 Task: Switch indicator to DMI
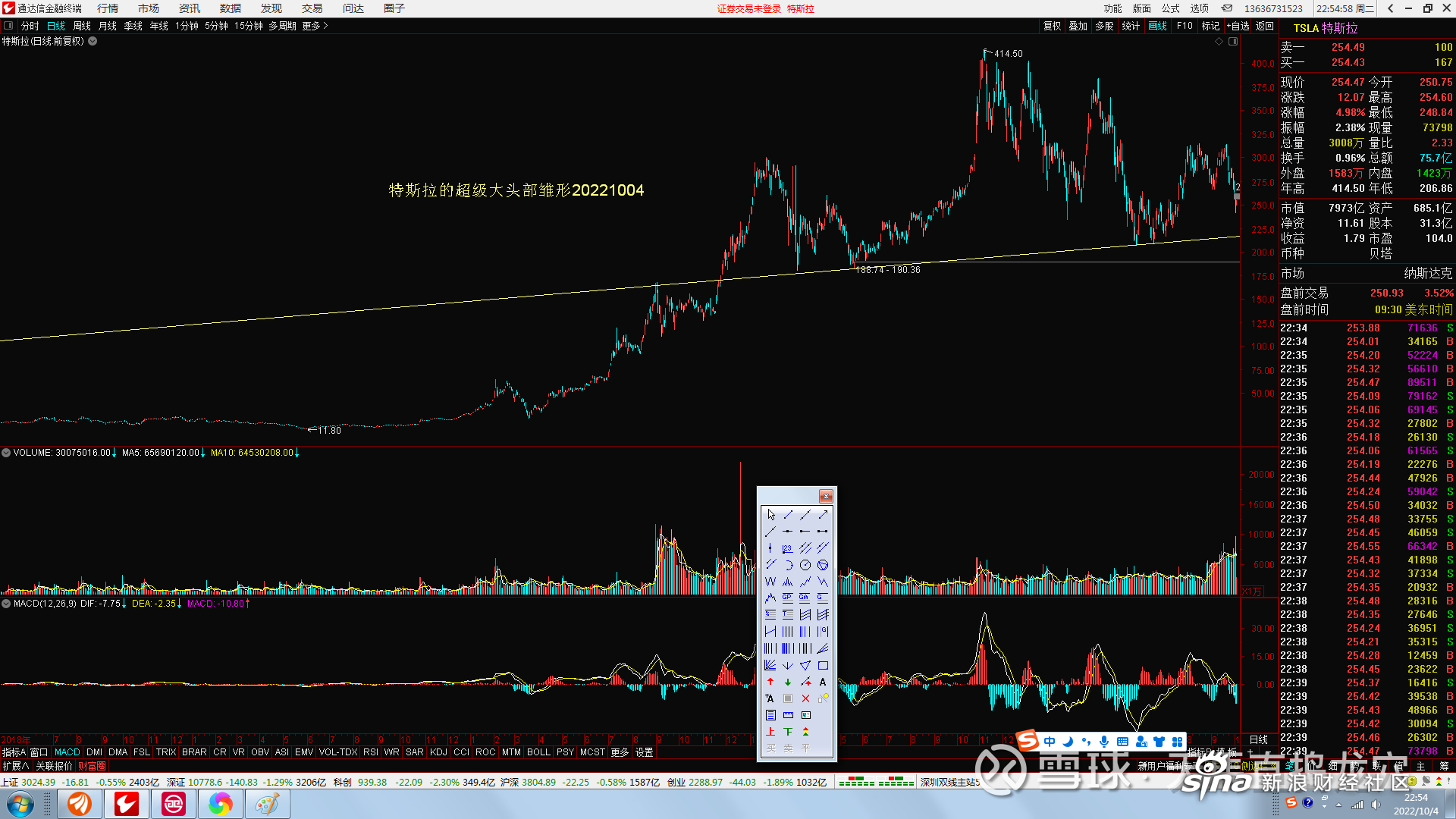coord(94,752)
